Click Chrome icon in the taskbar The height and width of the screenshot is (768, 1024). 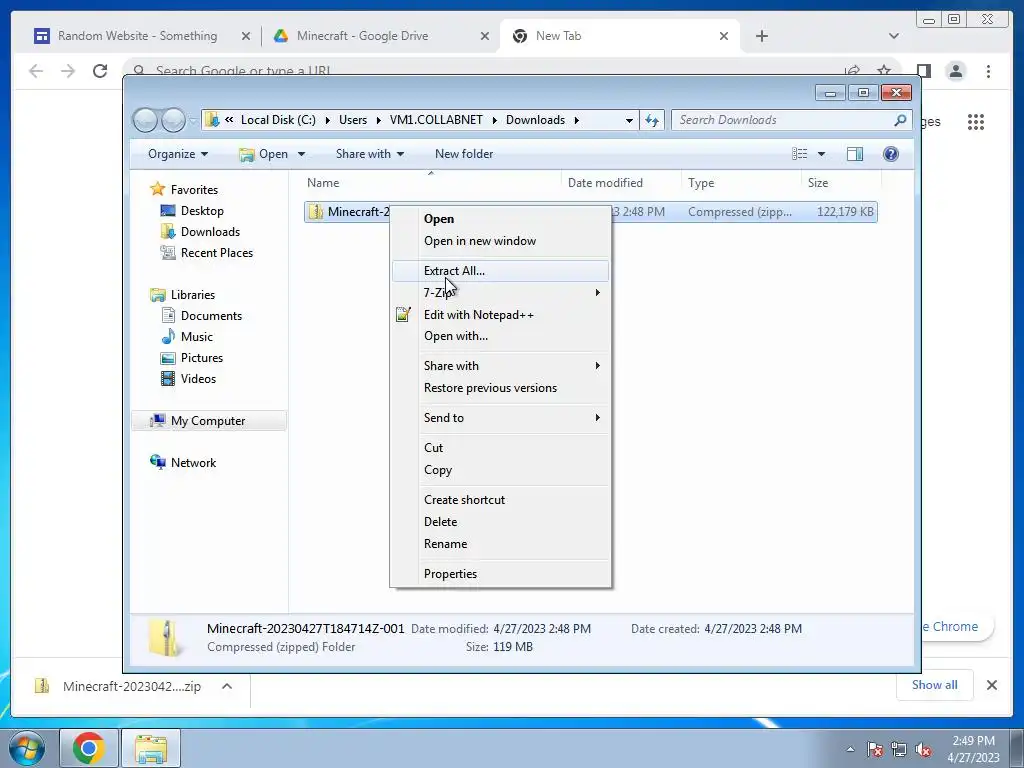coord(89,748)
